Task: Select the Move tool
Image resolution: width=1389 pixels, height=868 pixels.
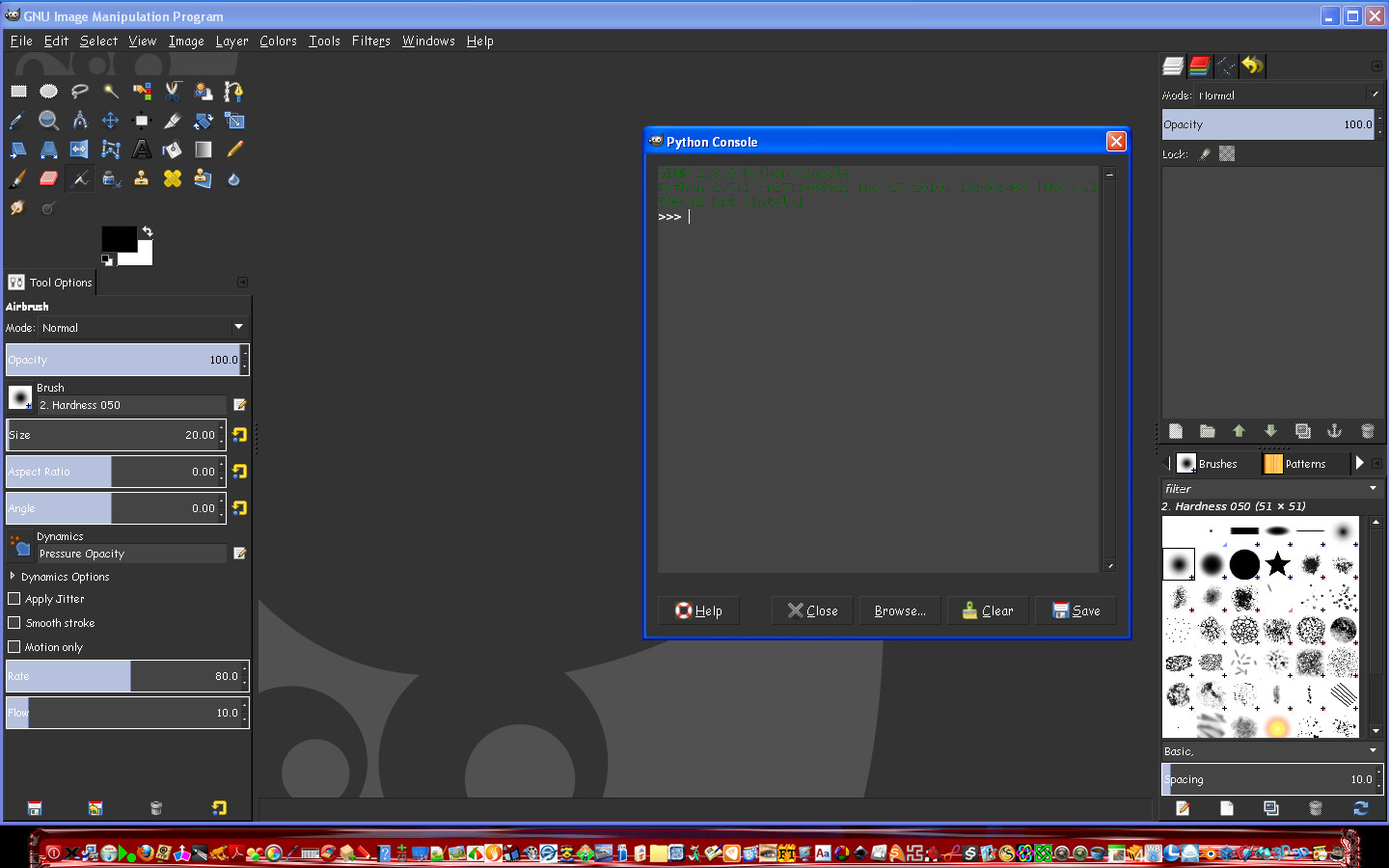Action: [111, 121]
